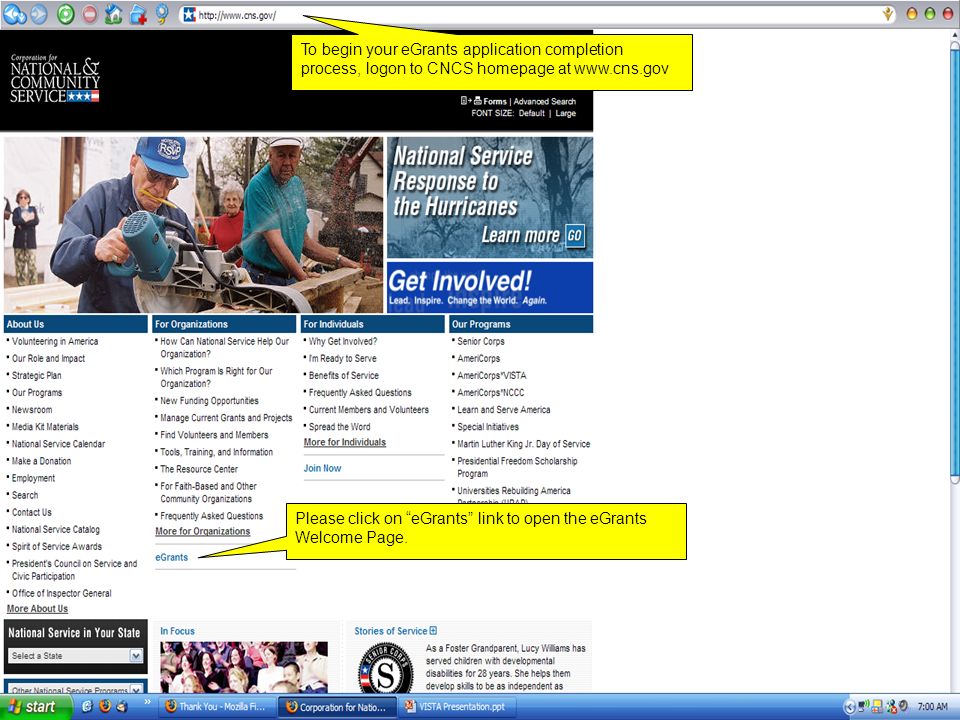
Task: Open the eGrants link
Action: [171, 557]
